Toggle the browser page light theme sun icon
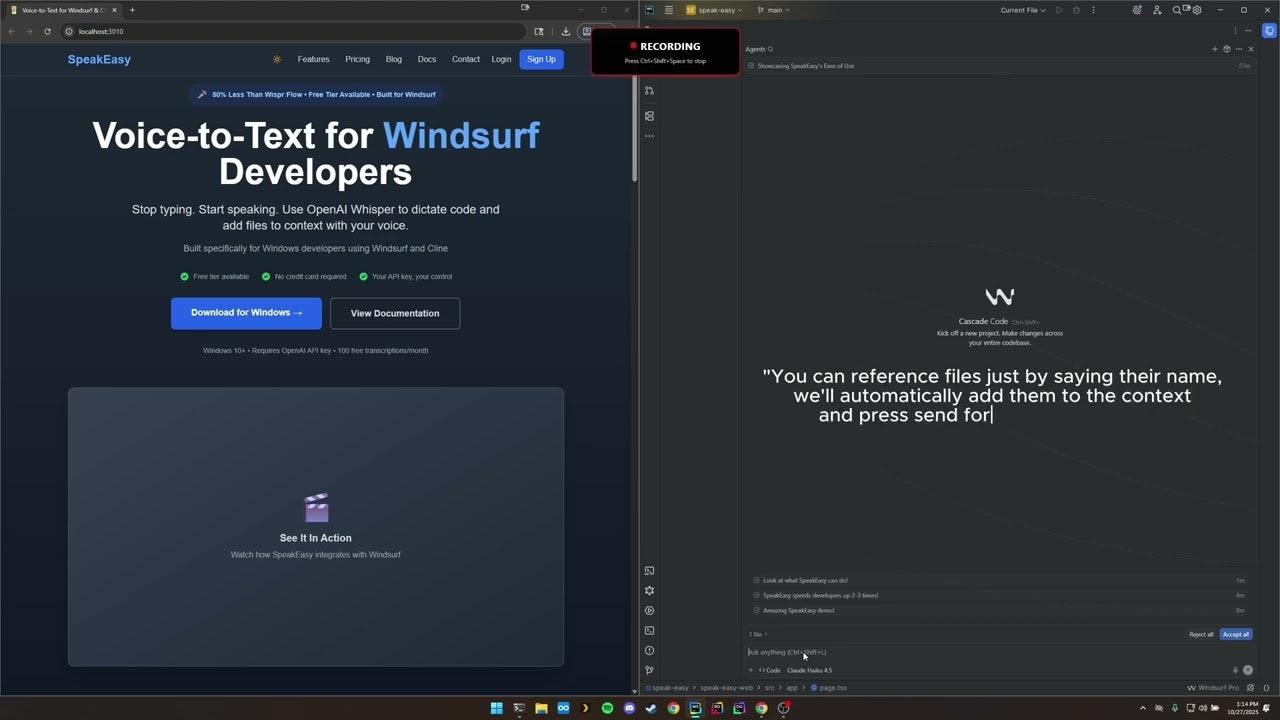 (x=277, y=59)
